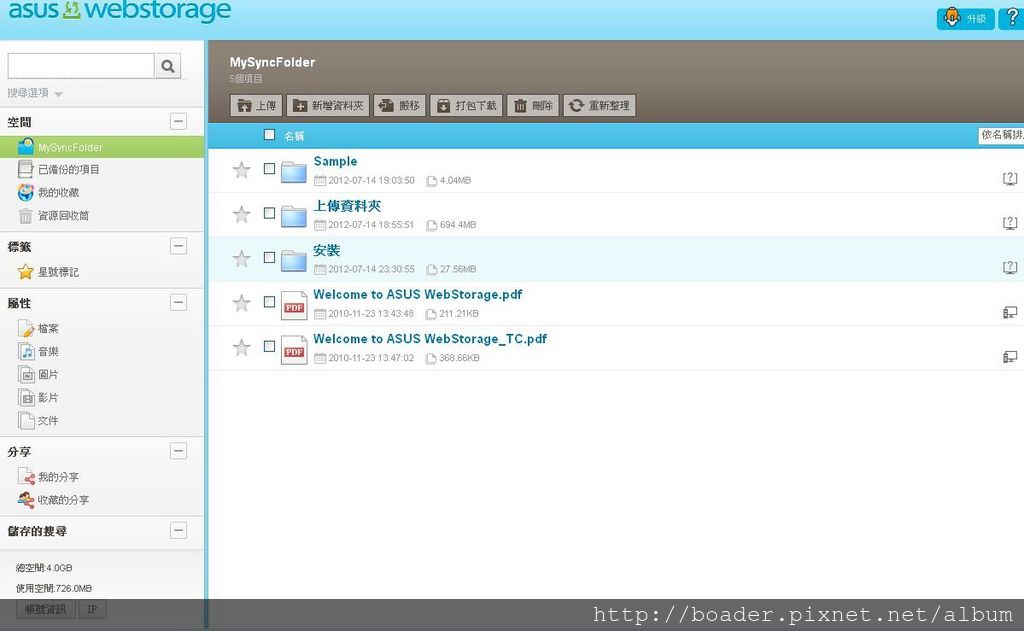Open 資源回收筒 recycle bin
The height and width of the screenshot is (631, 1024).
54,216
